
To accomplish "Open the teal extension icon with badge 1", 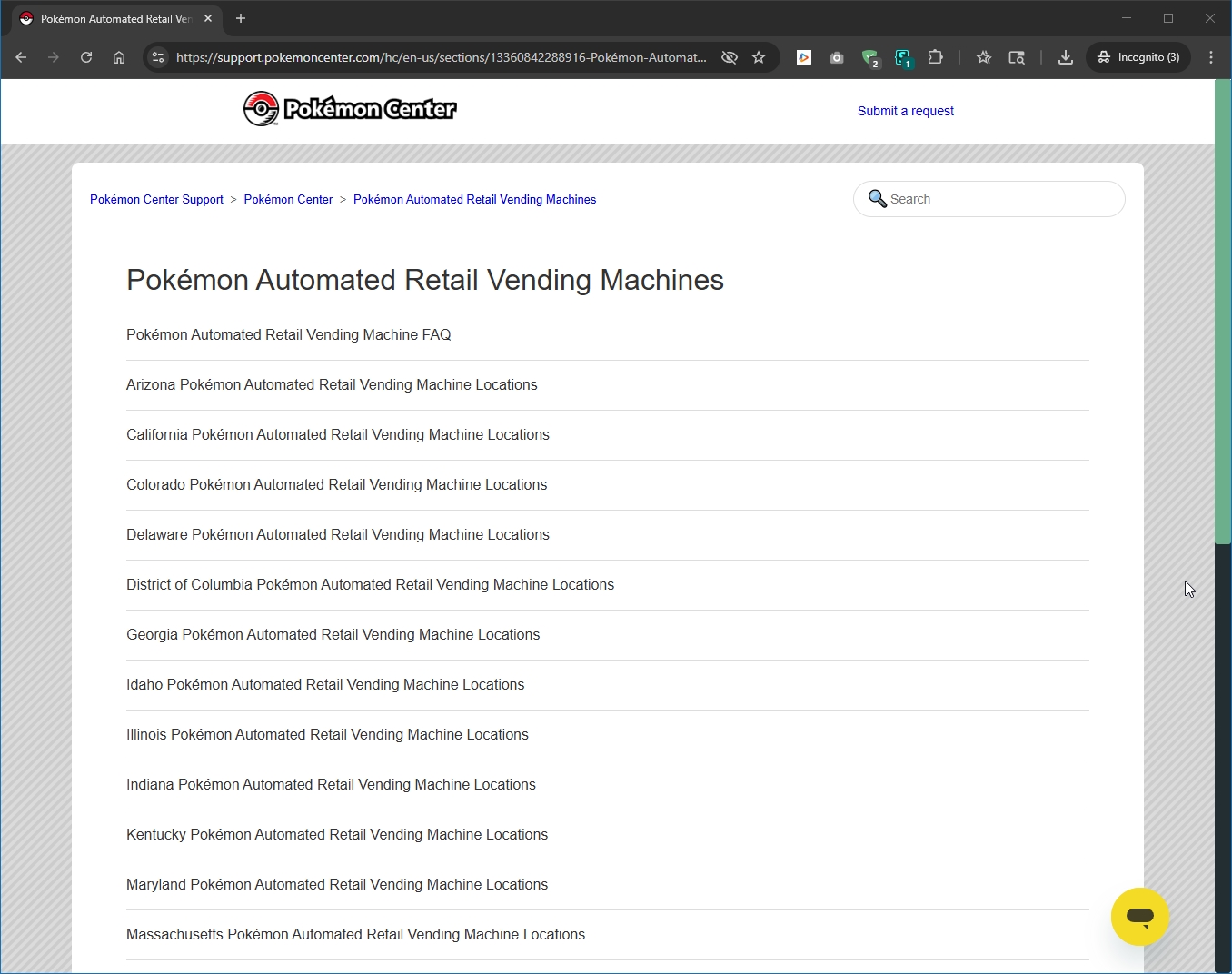I will pos(903,58).
